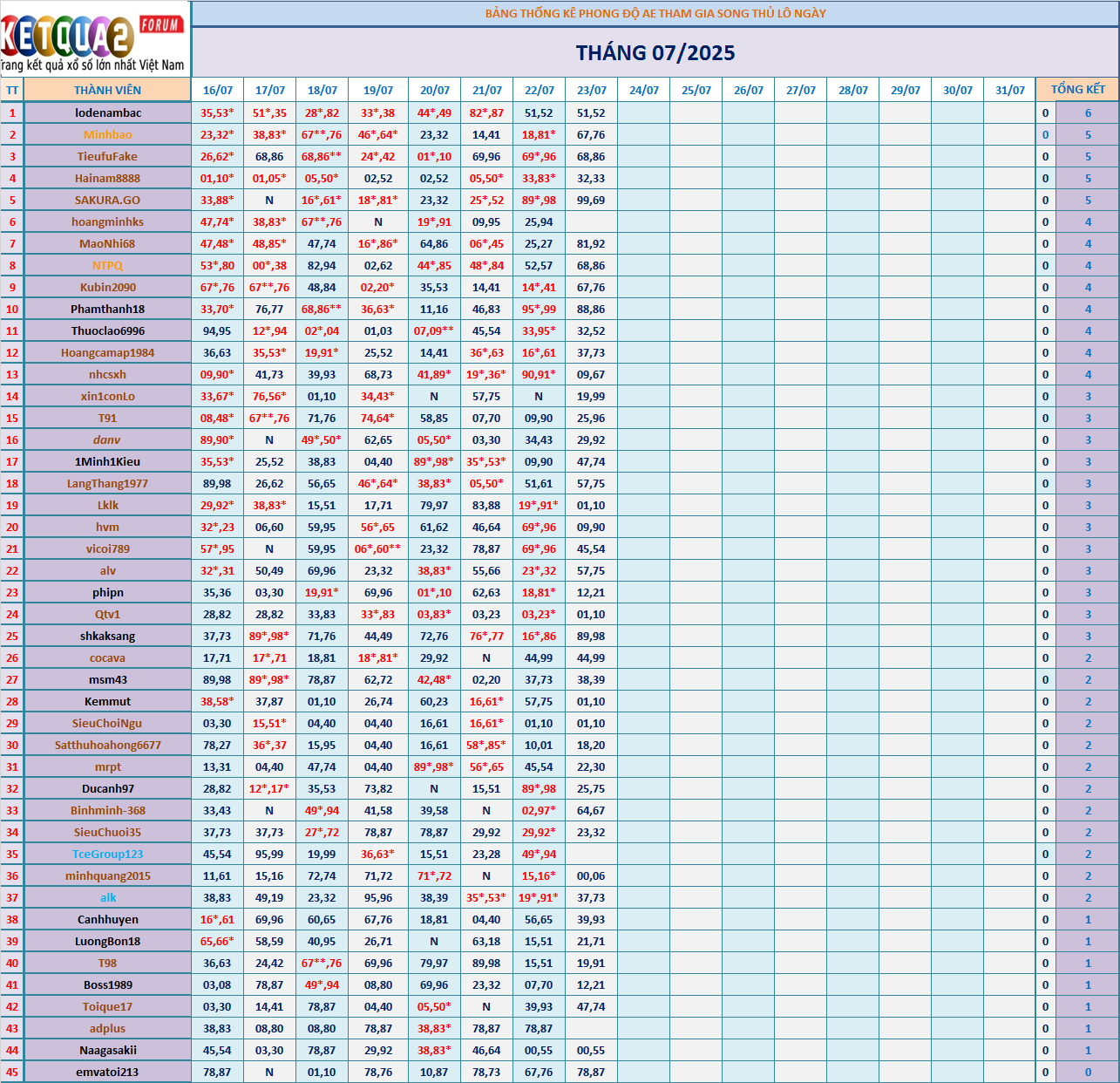This screenshot has width=1120, height=1083.
Task: Select vicoi789's 19/07 cell 06*,60**
Action: [378, 548]
